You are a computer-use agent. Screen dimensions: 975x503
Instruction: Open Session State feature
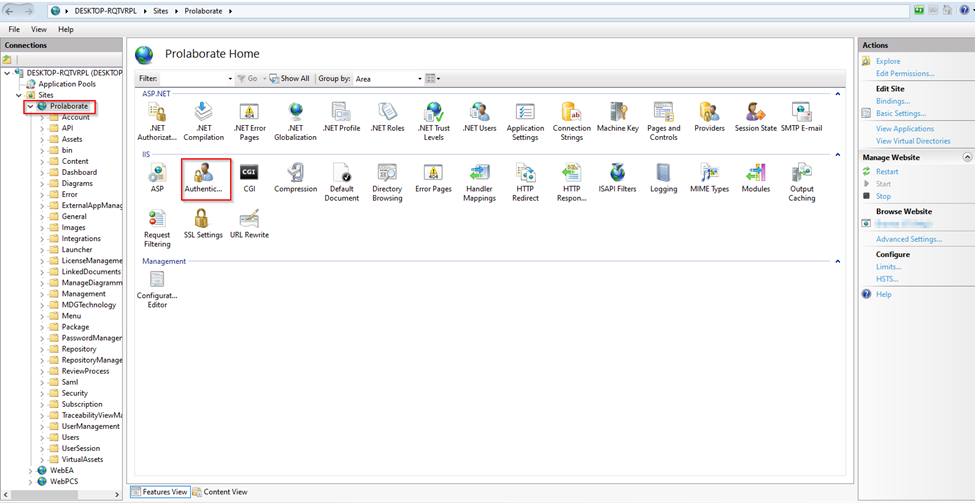tap(756, 118)
